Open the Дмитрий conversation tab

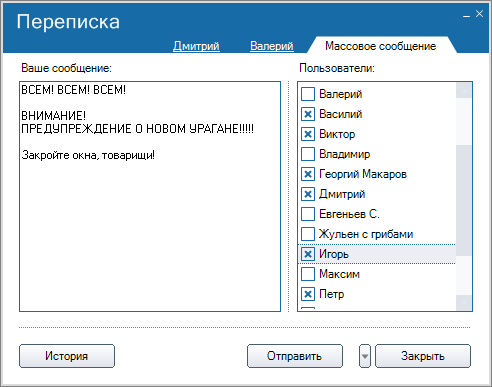tap(196, 46)
